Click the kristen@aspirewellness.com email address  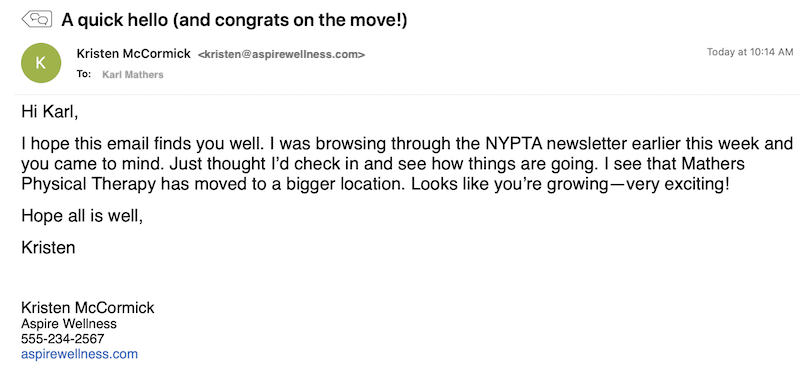tap(281, 54)
